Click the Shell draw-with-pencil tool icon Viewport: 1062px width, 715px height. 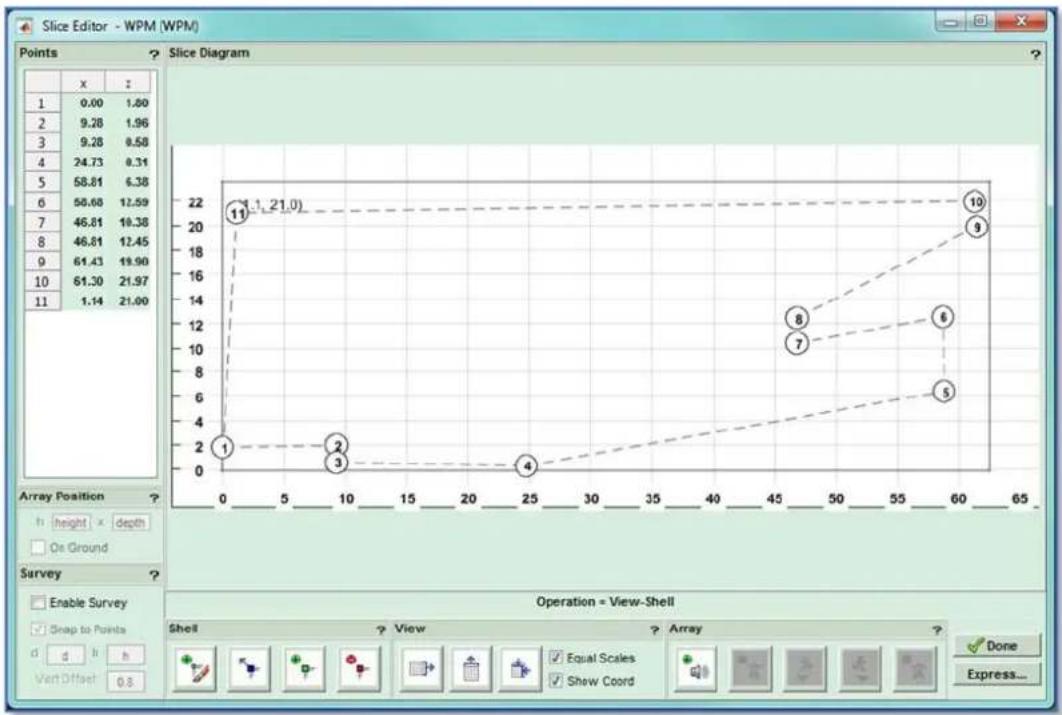tap(195, 669)
